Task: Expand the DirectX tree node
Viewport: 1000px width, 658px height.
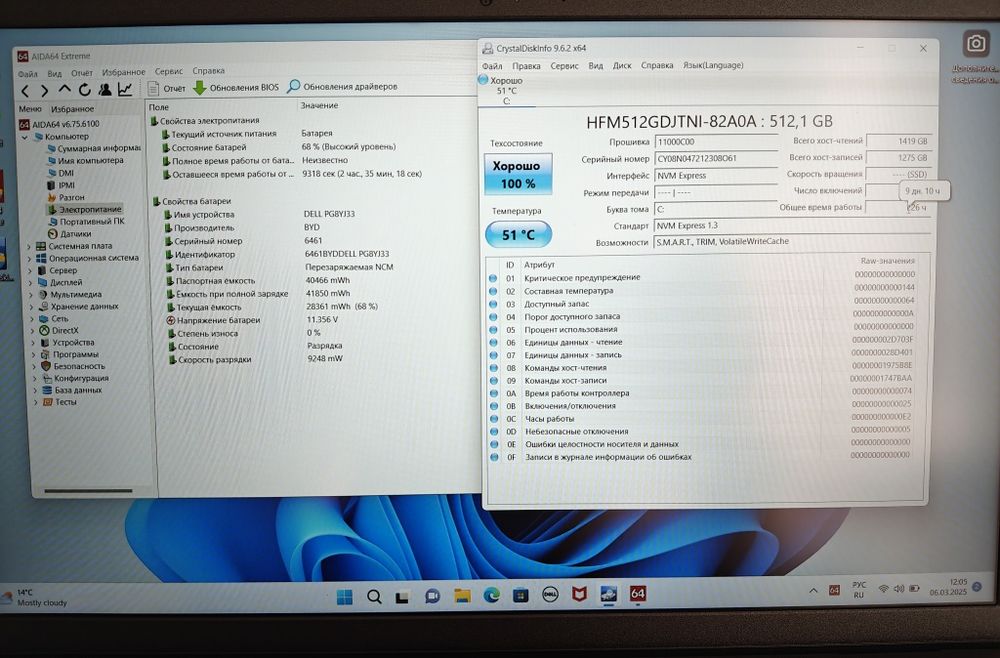Action: point(33,331)
